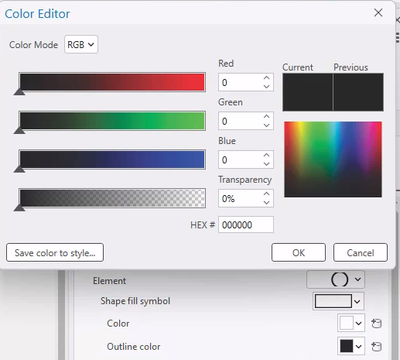
Task: Open the Color Mode RGB dropdown
Action: click(x=81, y=45)
